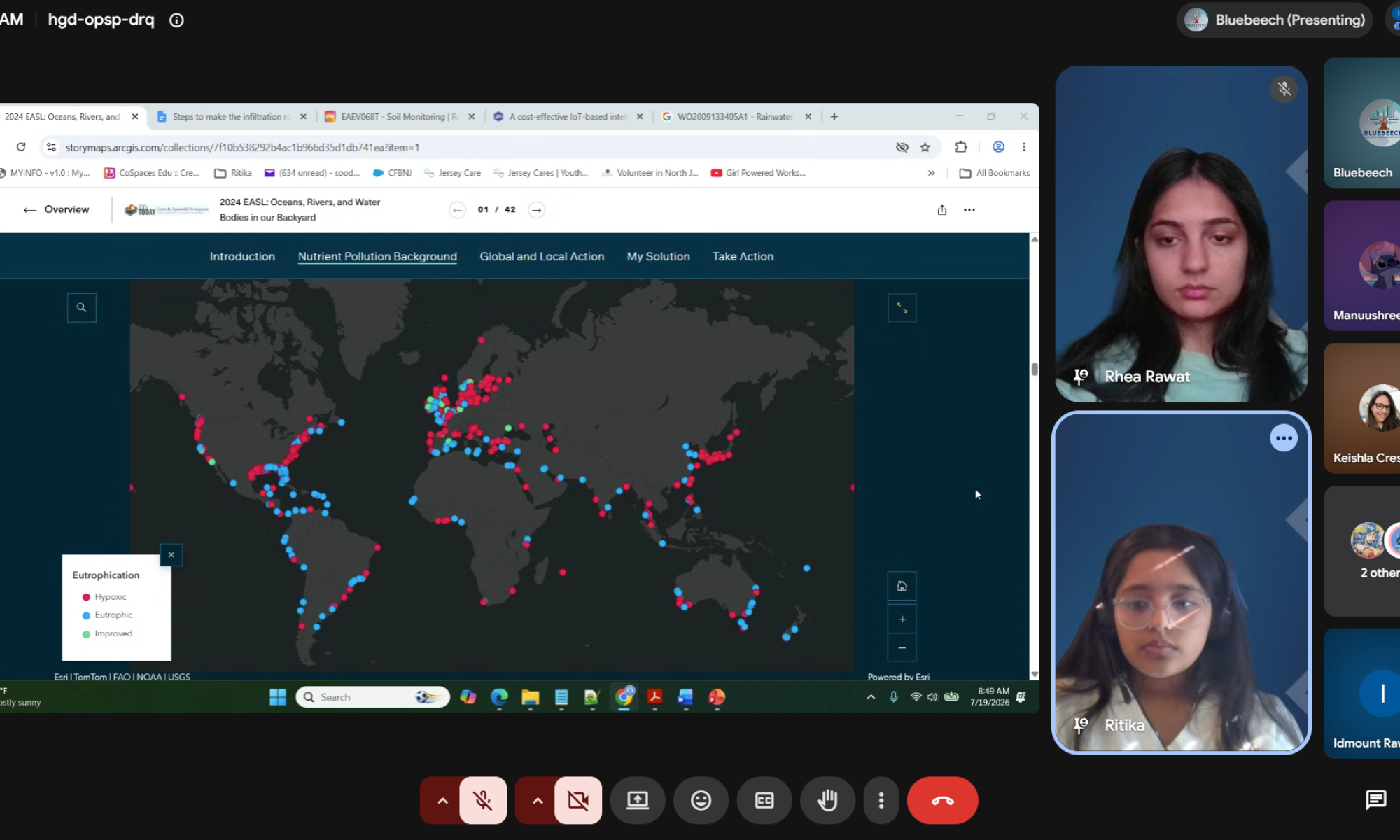The image size is (1400, 840).
Task: Open Chrome extensions puzzle icon
Action: tap(960, 147)
